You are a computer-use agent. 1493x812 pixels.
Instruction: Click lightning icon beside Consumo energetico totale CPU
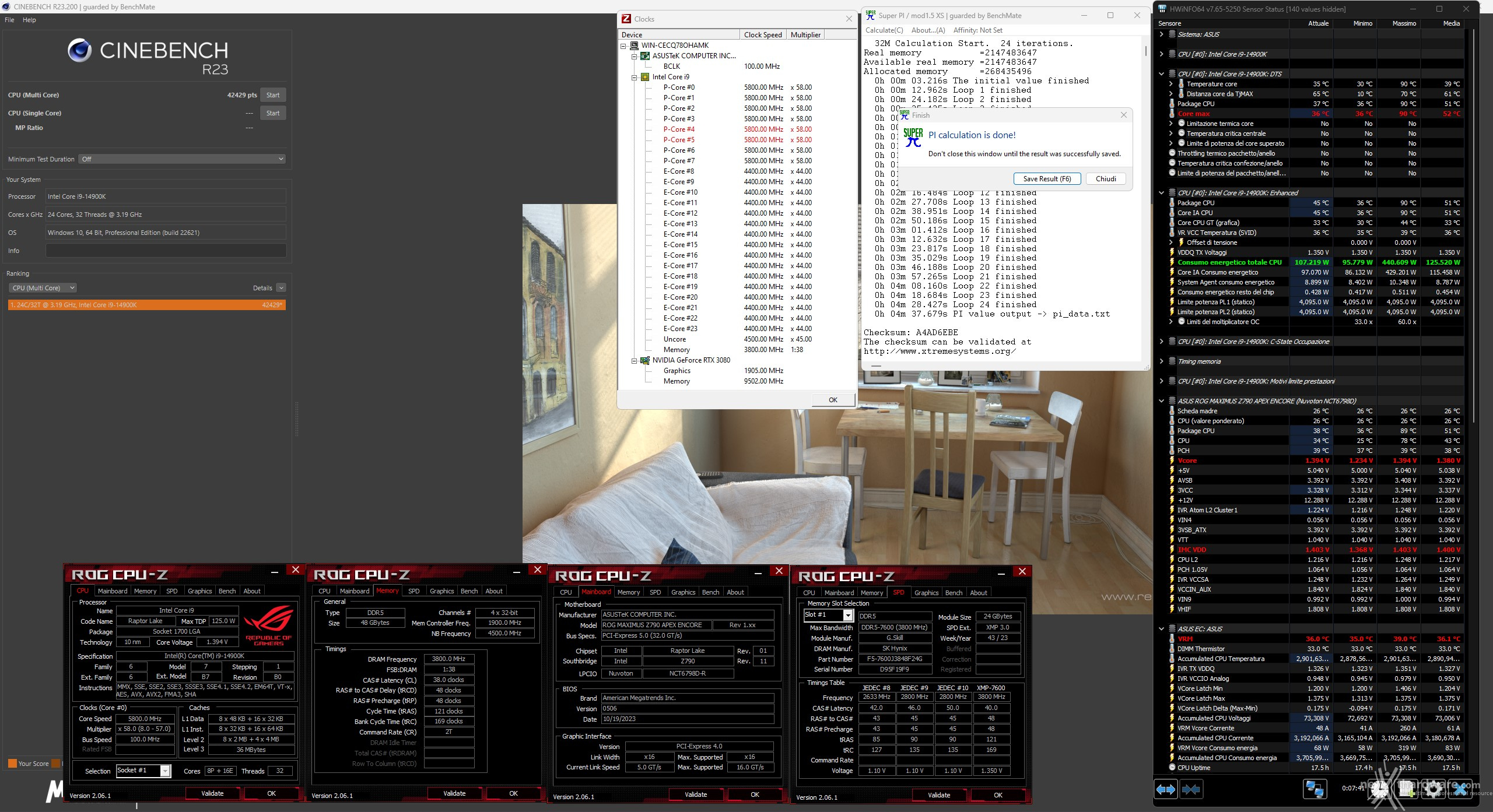(x=1172, y=262)
